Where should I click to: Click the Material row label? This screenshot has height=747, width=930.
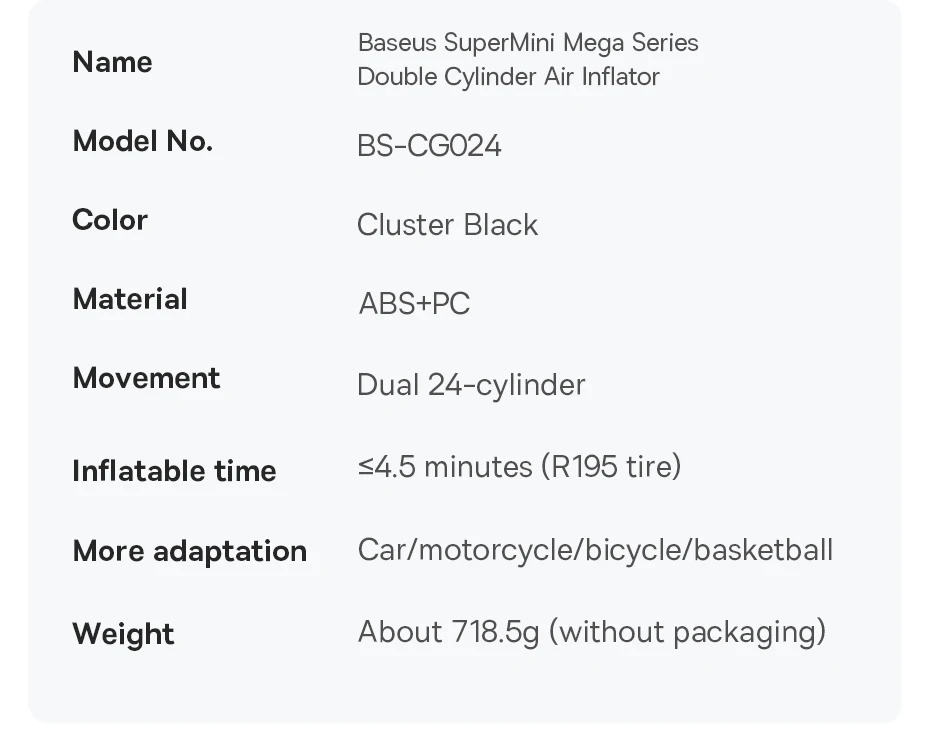[130, 299]
